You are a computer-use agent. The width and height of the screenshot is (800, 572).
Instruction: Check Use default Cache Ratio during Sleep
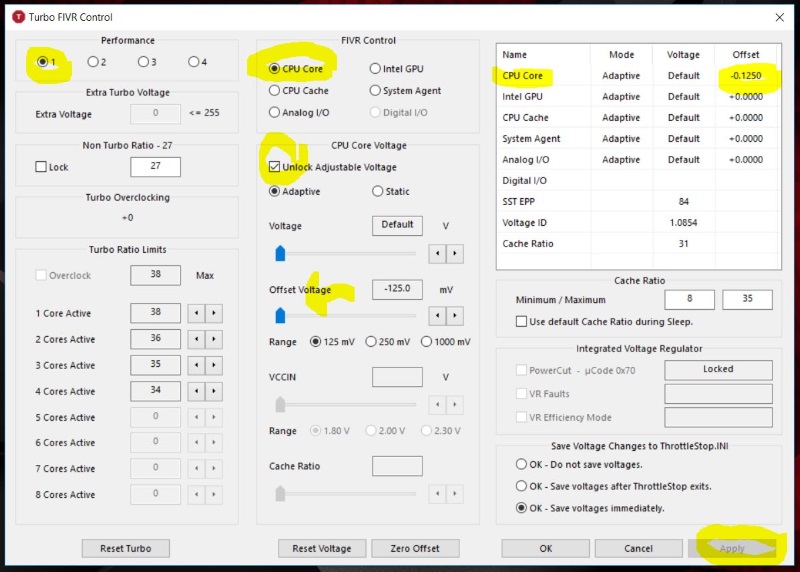[x=521, y=321]
